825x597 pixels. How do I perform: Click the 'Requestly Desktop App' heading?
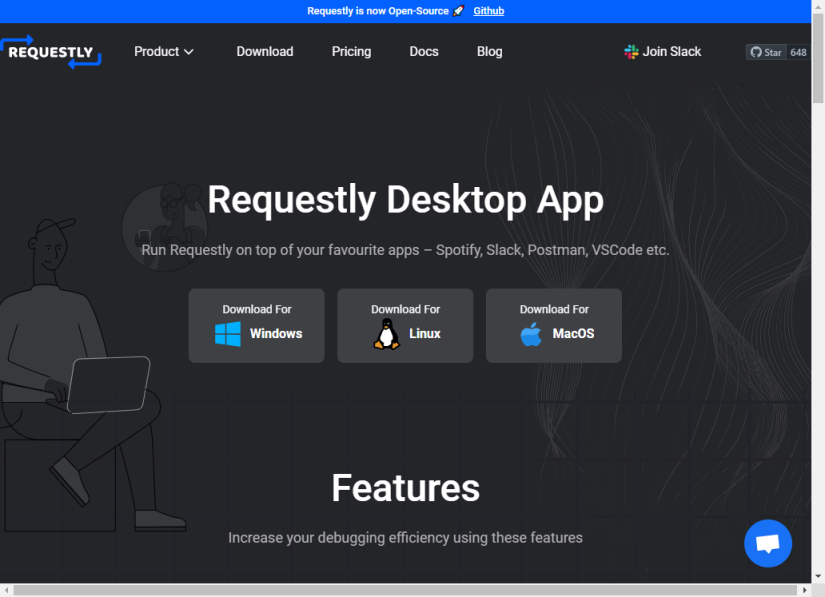[x=405, y=200]
